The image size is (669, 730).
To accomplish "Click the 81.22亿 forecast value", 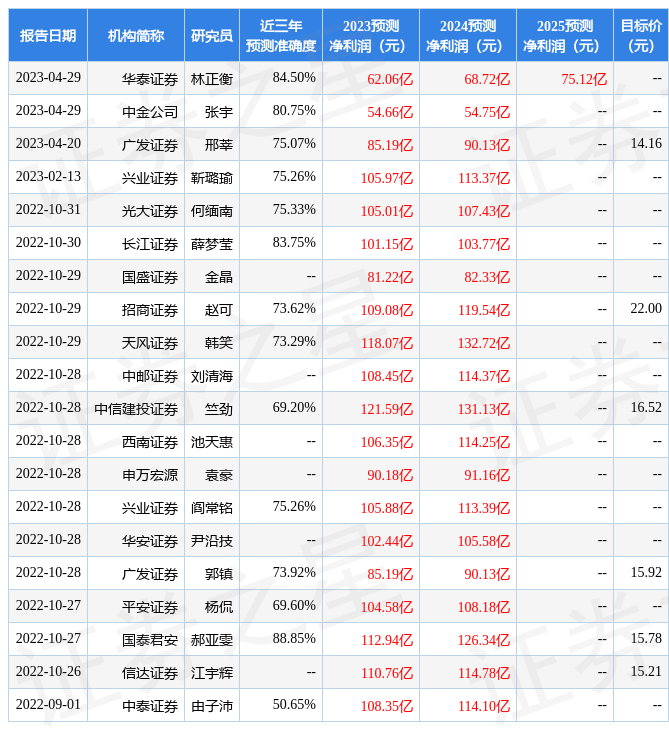I will [390, 277].
